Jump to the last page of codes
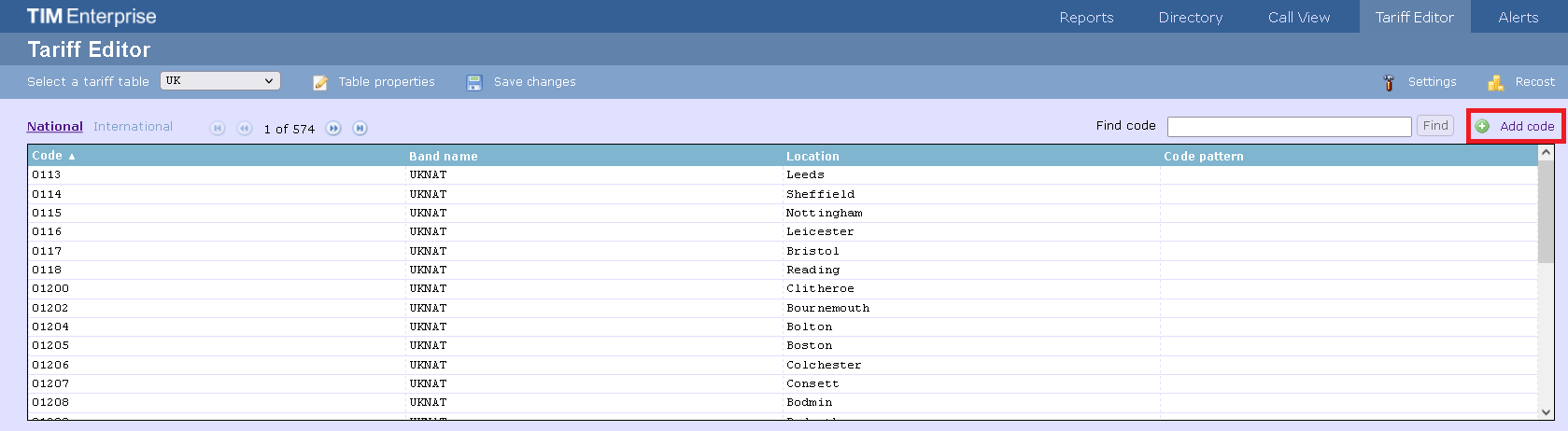Viewport: 1568px width, 431px height. [x=360, y=129]
